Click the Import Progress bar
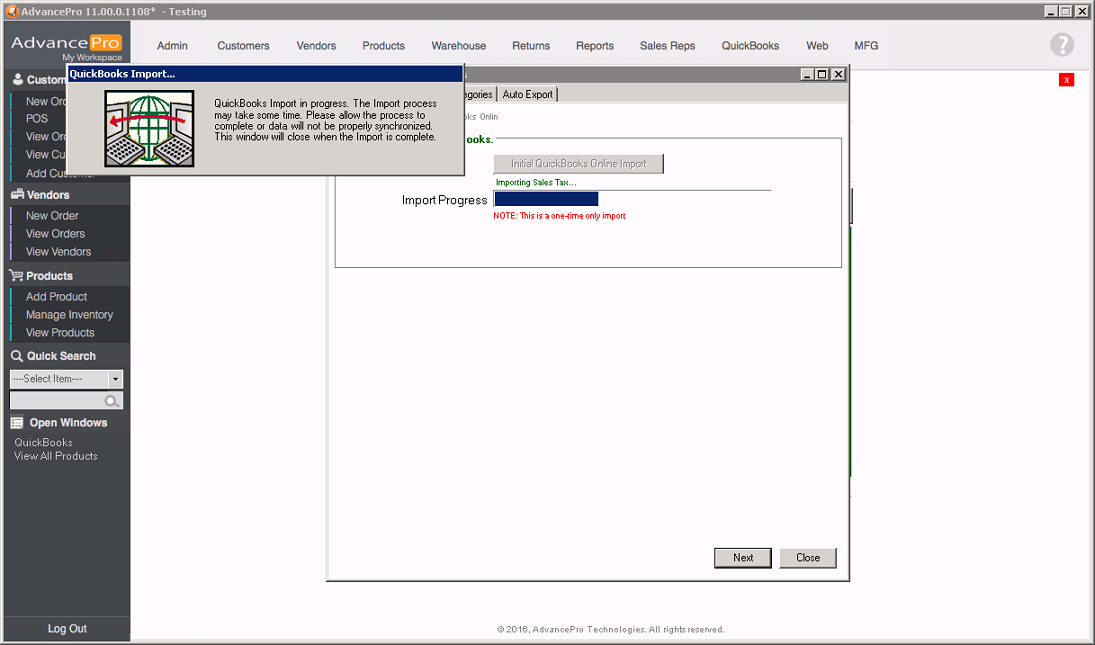The width and height of the screenshot is (1095, 645). pos(632,199)
